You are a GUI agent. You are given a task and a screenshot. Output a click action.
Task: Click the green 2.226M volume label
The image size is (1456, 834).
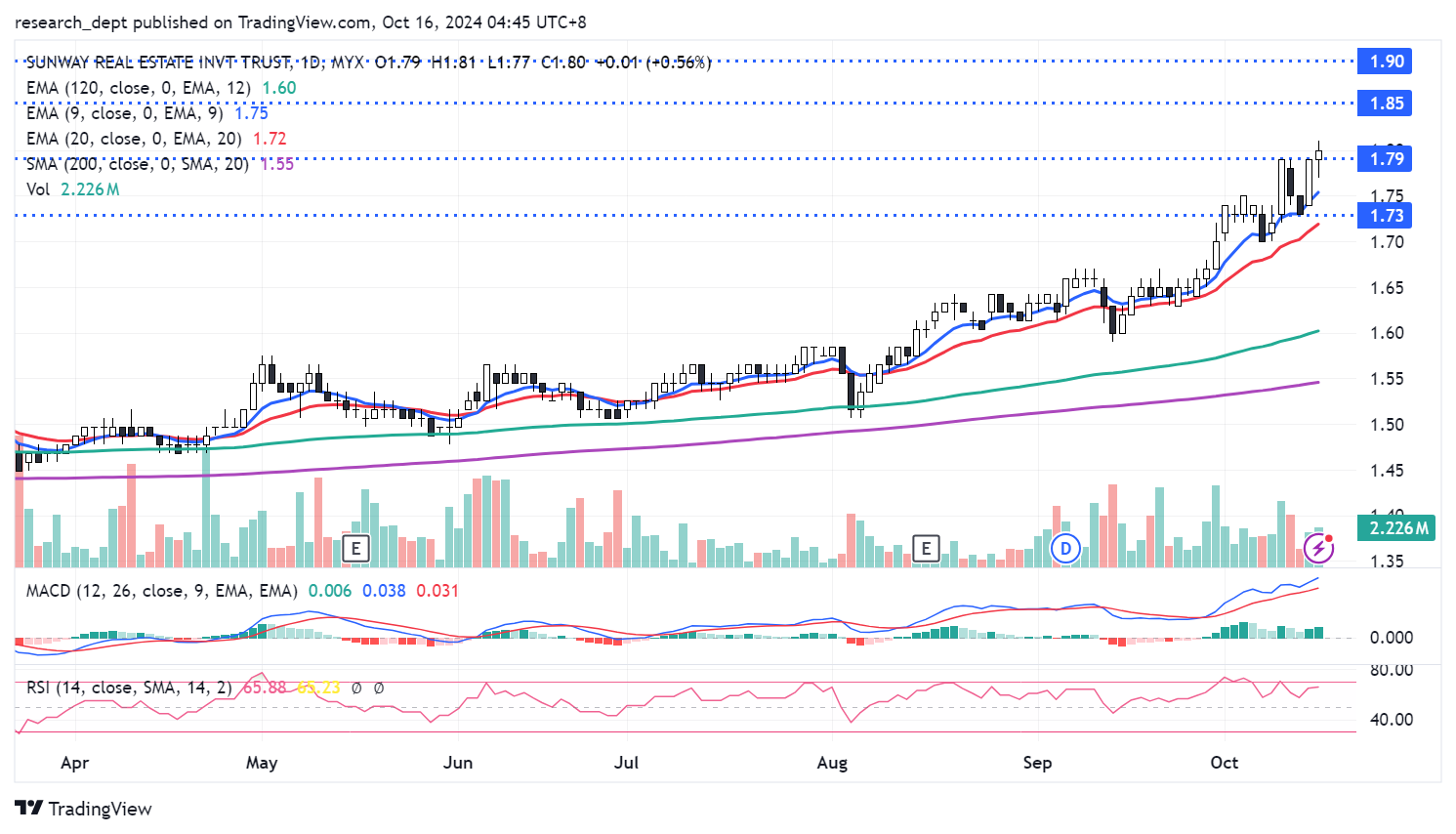(1397, 528)
